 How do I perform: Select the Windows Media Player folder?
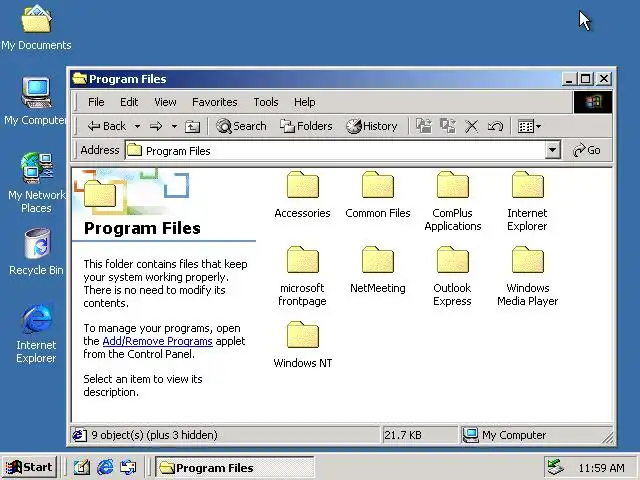click(527, 276)
